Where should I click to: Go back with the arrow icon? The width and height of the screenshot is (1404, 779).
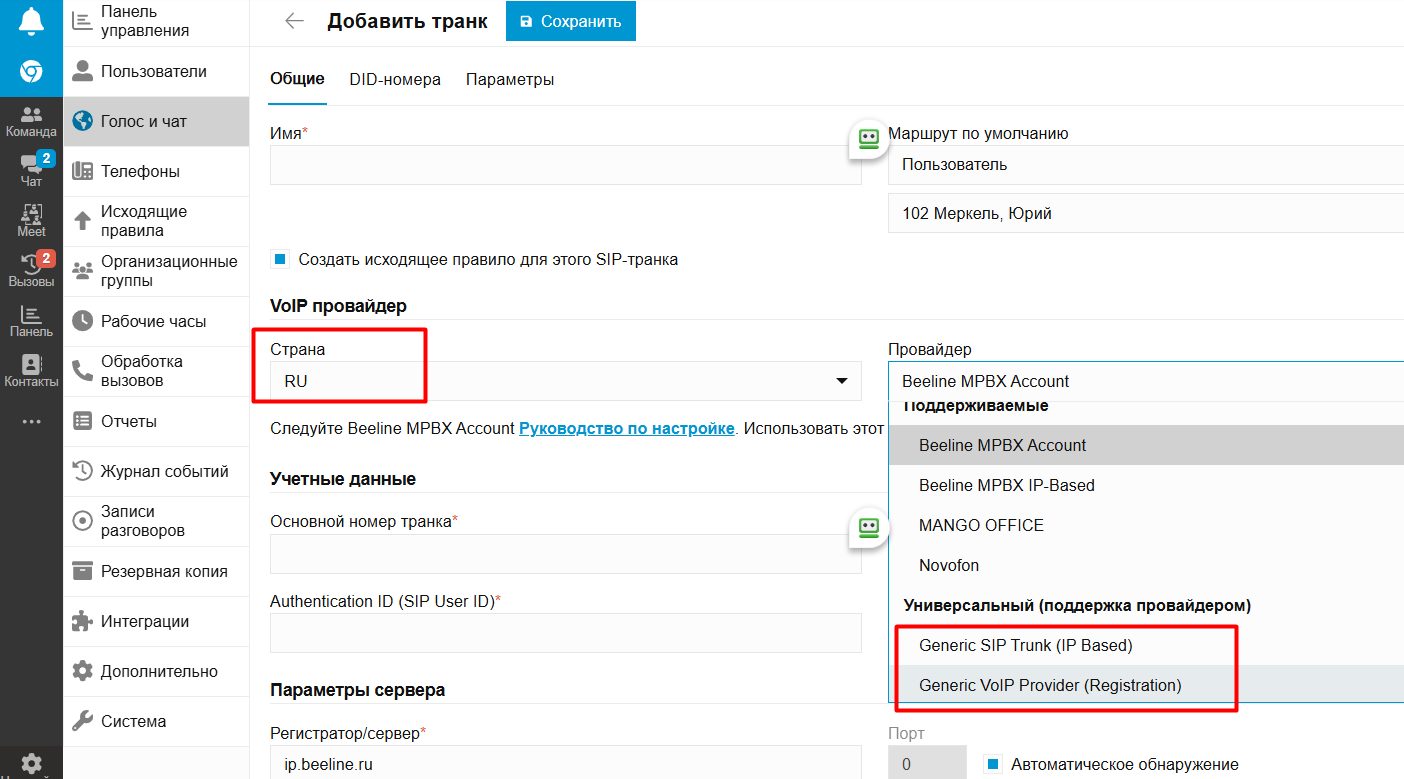coord(294,21)
